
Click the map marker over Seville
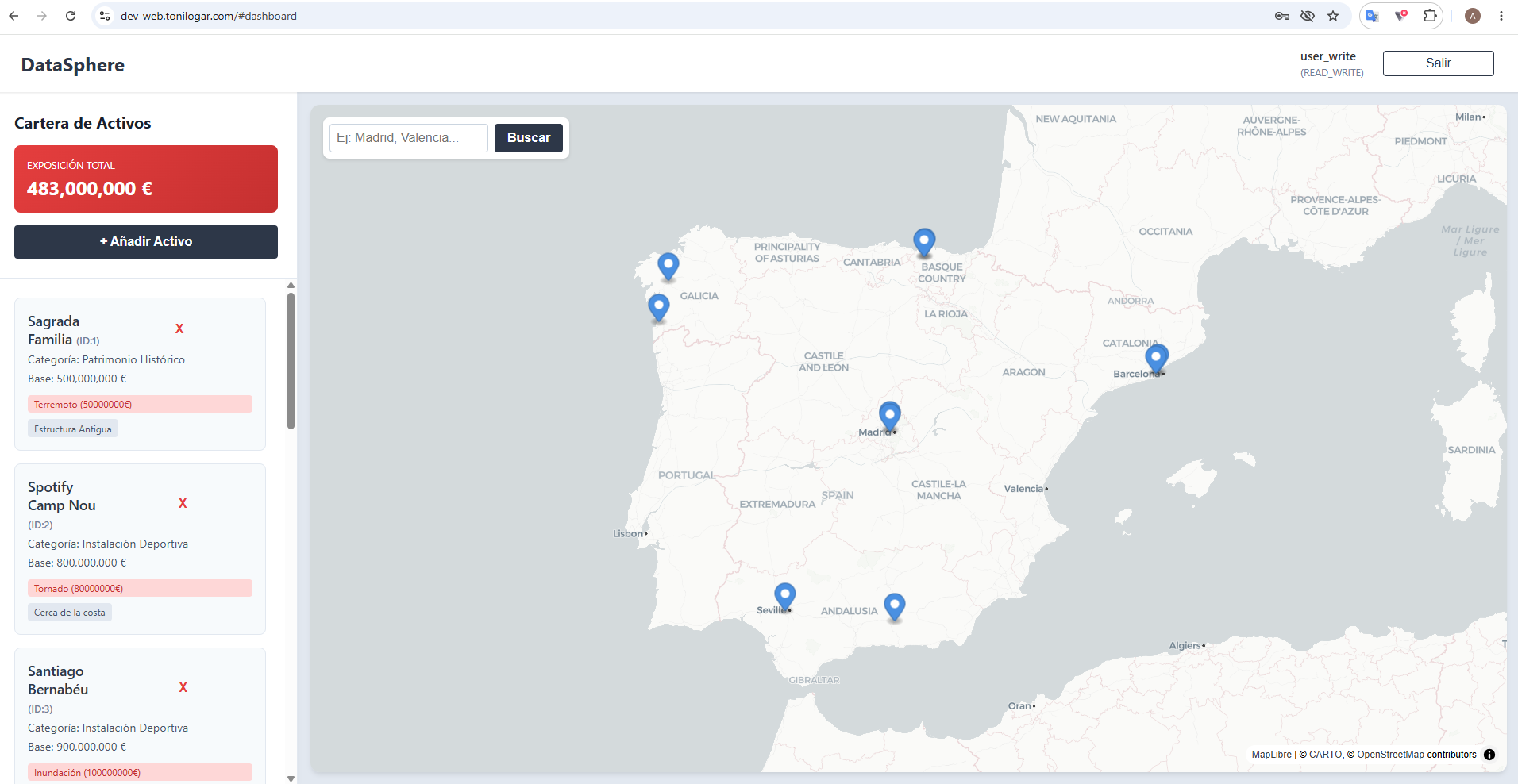(784, 597)
